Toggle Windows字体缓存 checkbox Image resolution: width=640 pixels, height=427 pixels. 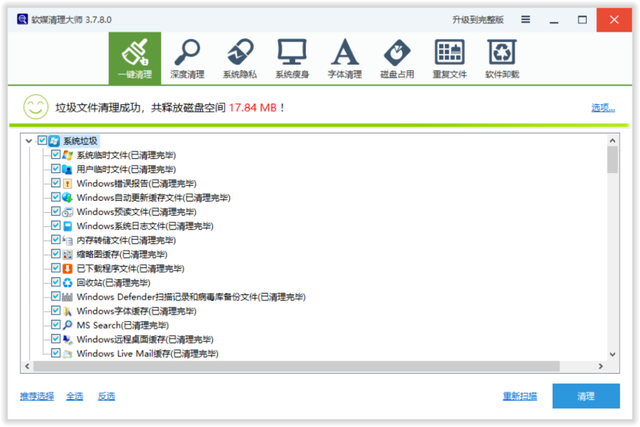point(56,310)
